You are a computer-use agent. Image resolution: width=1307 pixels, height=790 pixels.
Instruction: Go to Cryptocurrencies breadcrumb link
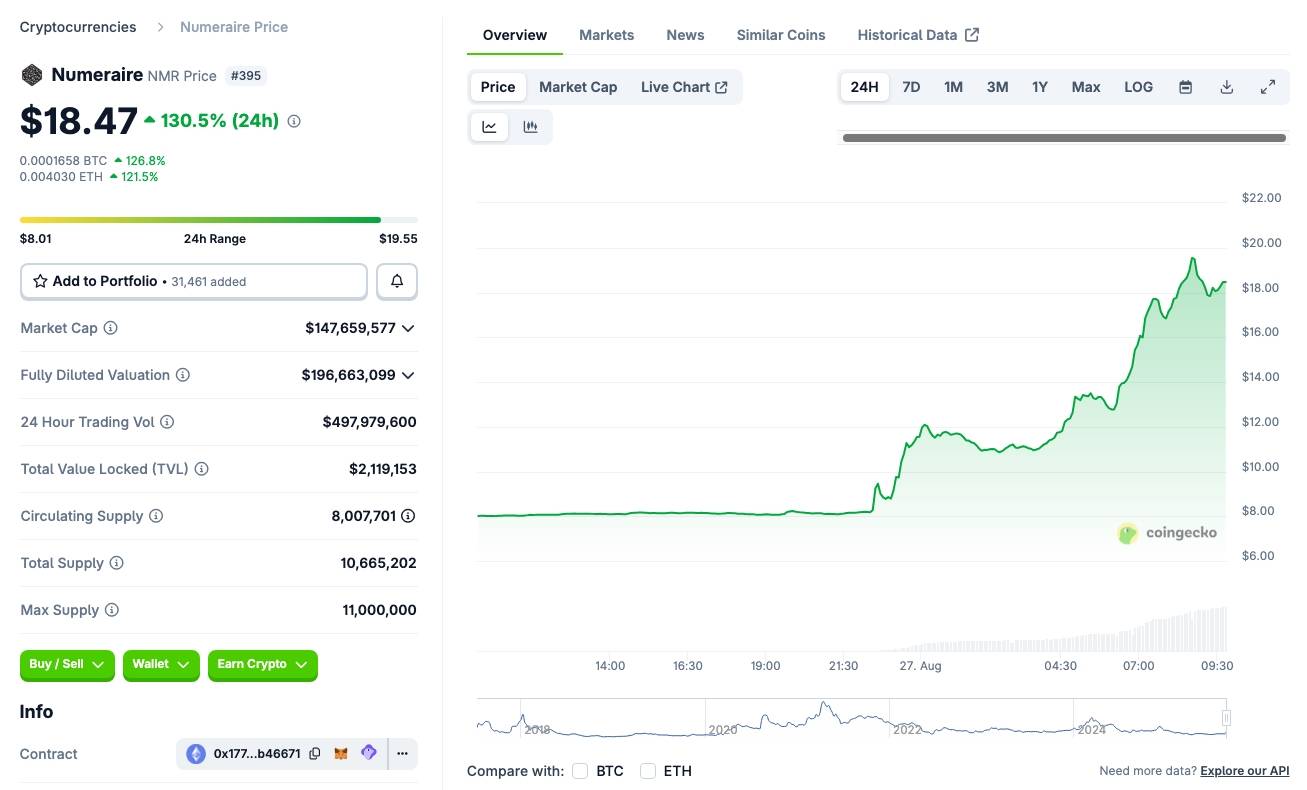click(x=78, y=27)
